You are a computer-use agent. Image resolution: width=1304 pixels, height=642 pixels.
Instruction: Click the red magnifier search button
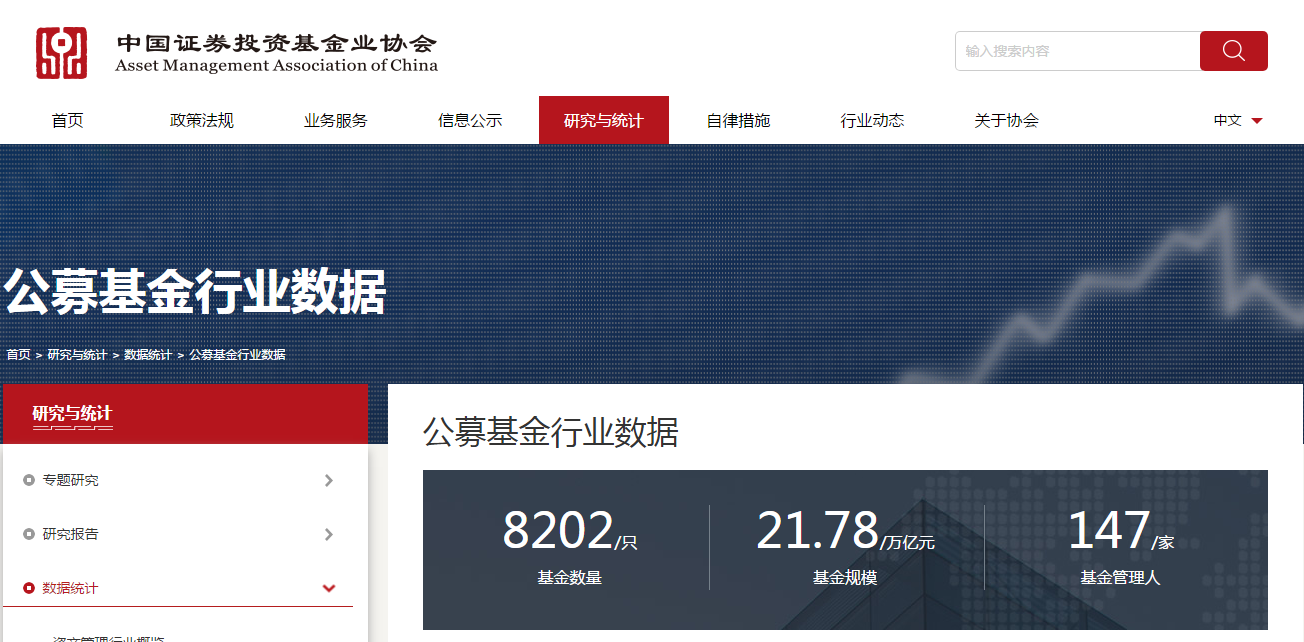[1233, 51]
